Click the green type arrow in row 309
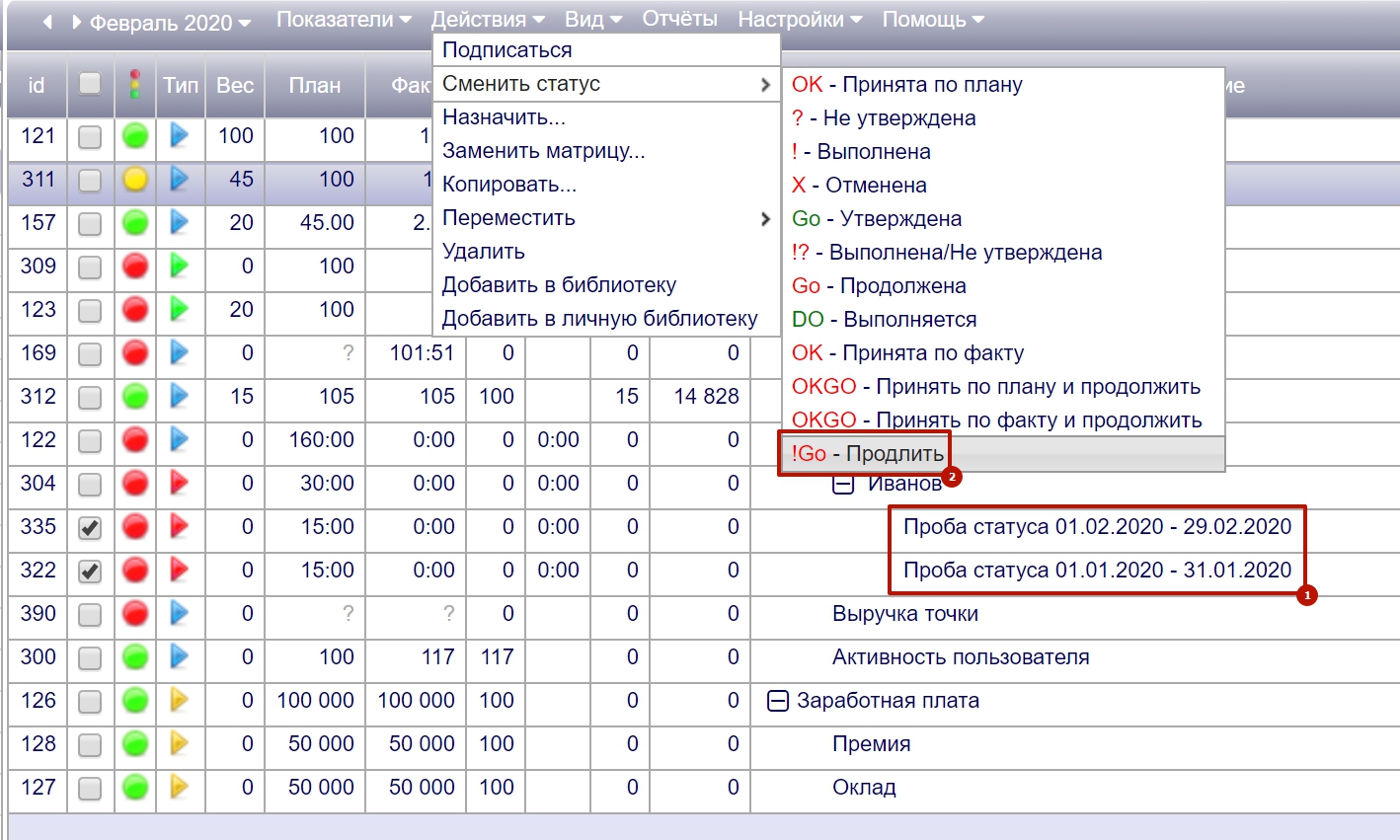 tap(179, 266)
